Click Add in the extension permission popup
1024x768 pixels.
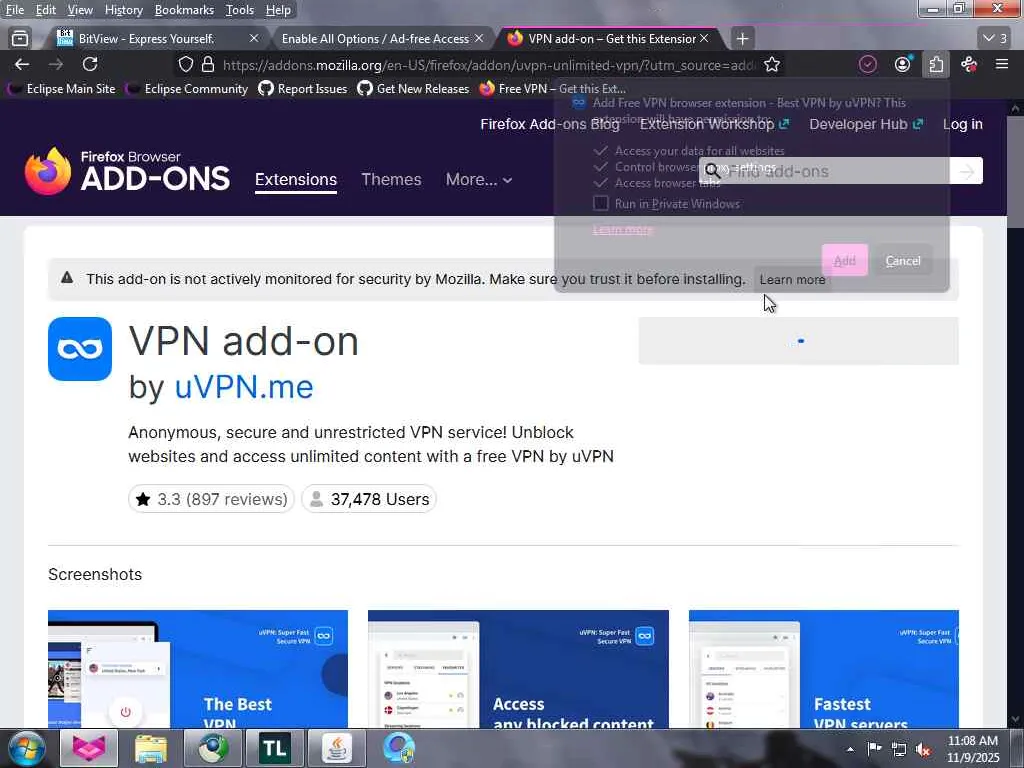click(x=844, y=260)
